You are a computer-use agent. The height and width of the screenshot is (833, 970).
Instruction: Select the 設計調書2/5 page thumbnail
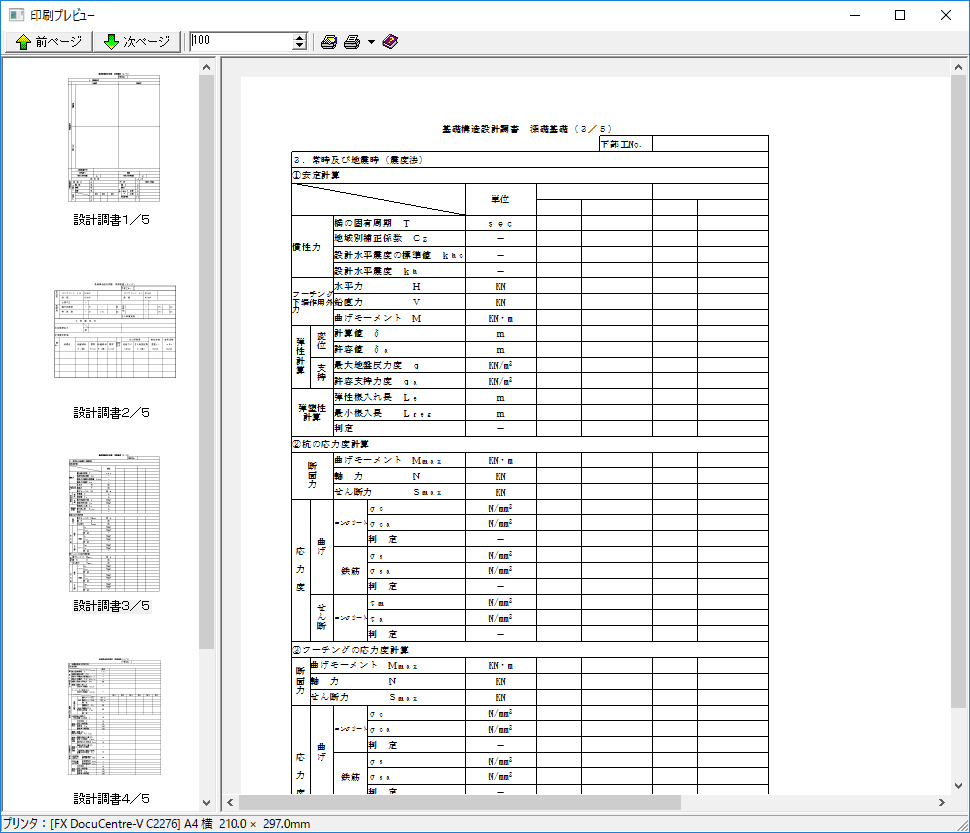(x=115, y=331)
